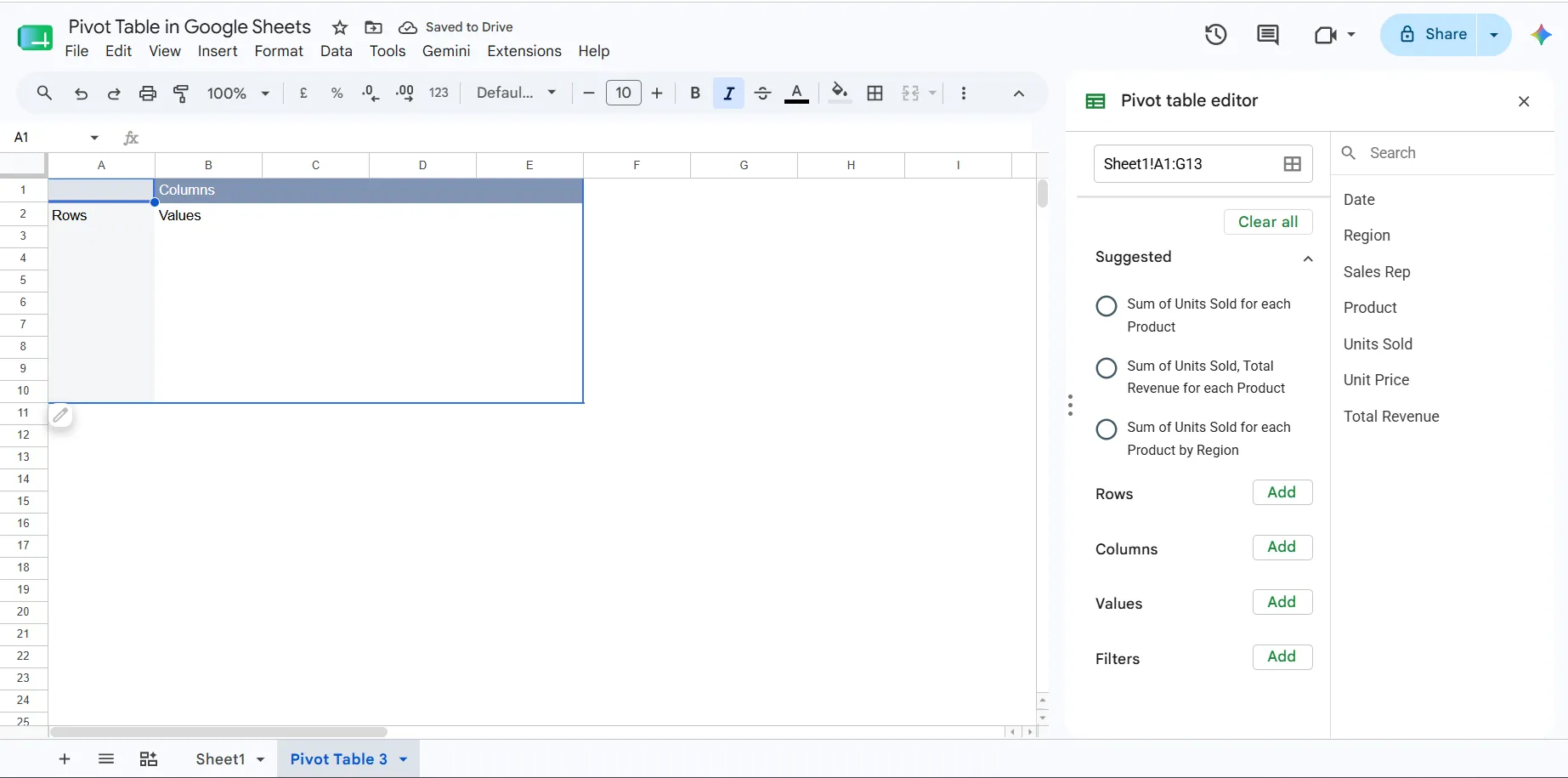This screenshot has height=778, width=1568.
Task: Undo the last action
Action: [x=81, y=94]
